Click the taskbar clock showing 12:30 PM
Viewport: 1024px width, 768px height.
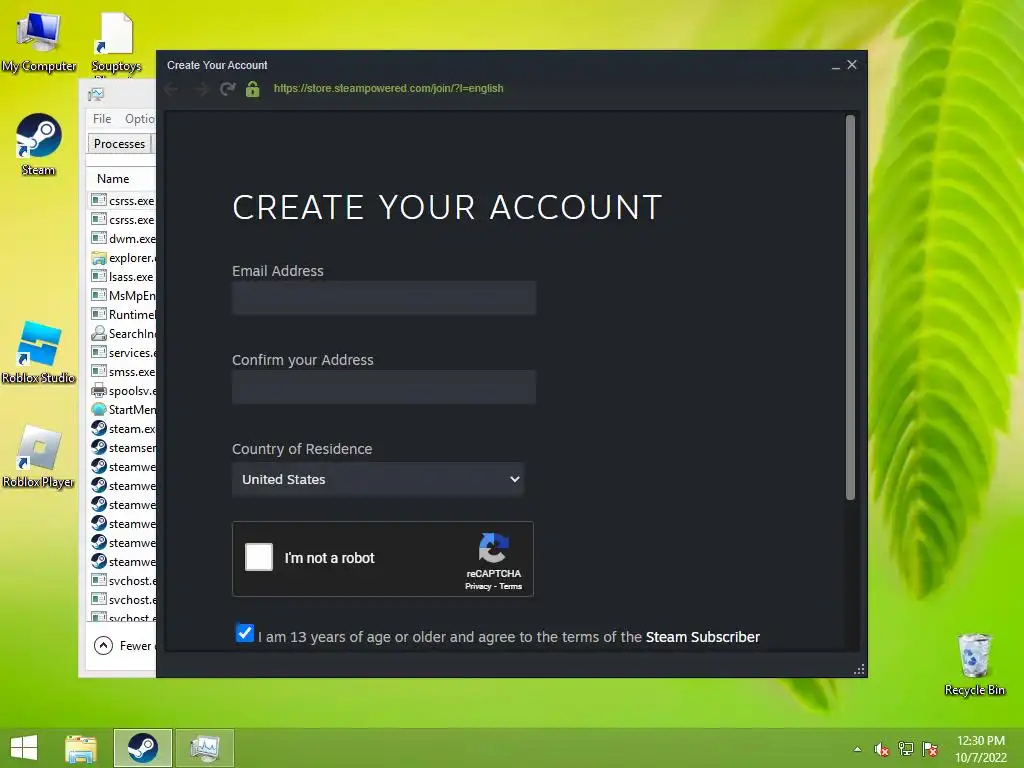coord(981,749)
